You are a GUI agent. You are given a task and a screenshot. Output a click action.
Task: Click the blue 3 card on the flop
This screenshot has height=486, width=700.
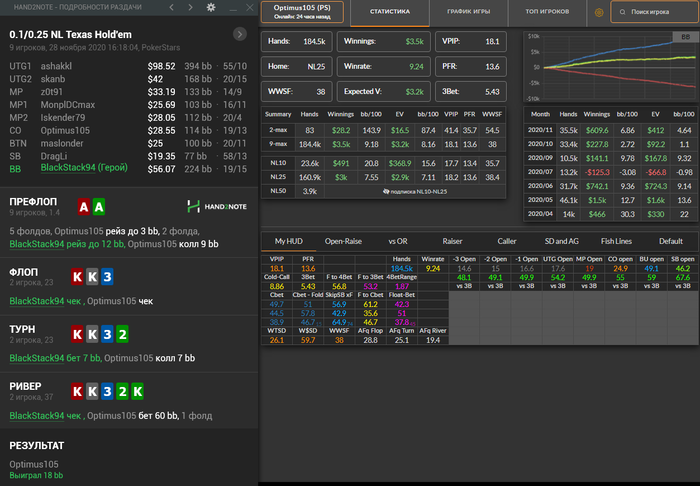click(107, 277)
